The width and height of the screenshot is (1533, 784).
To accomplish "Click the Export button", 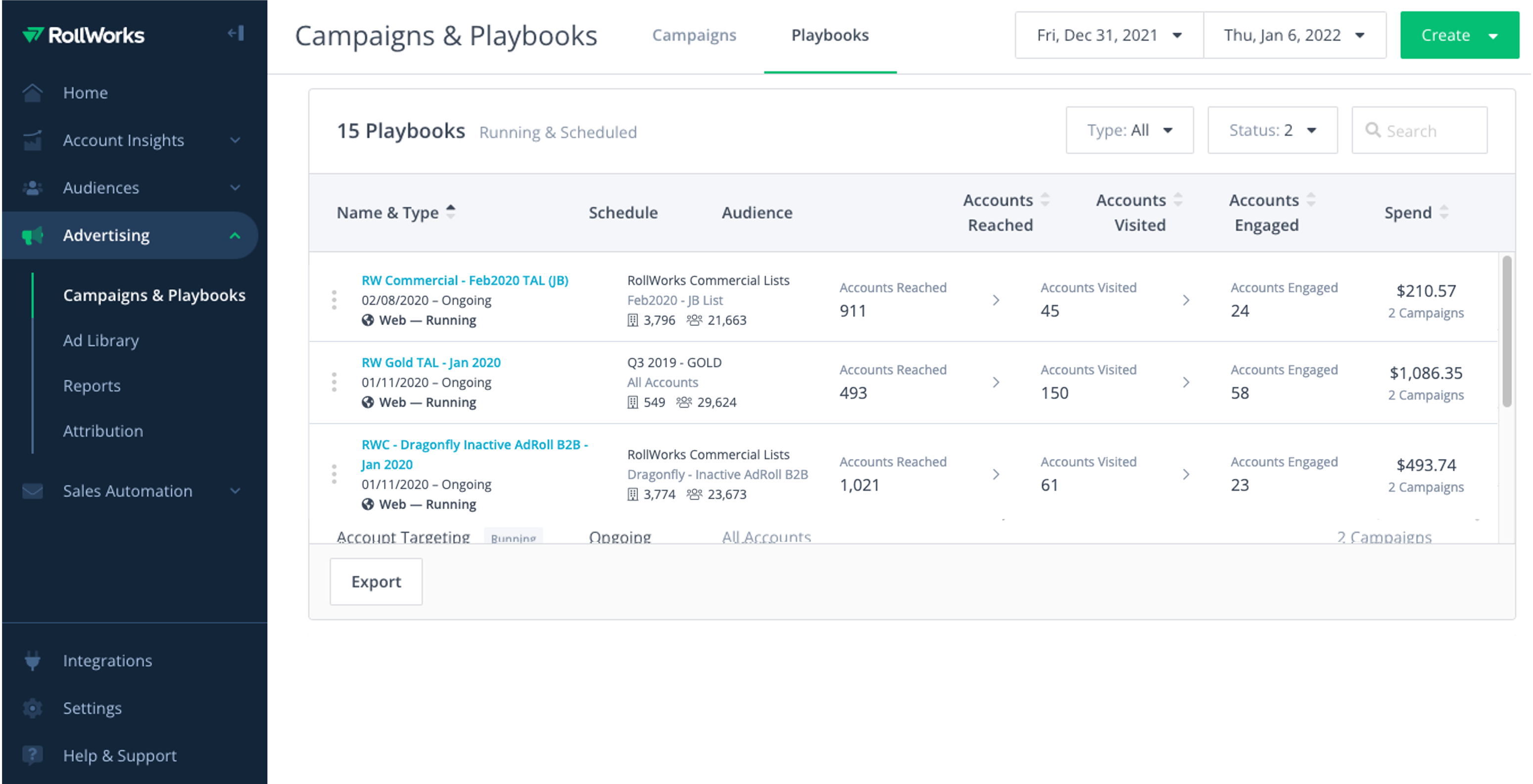I will point(376,582).
